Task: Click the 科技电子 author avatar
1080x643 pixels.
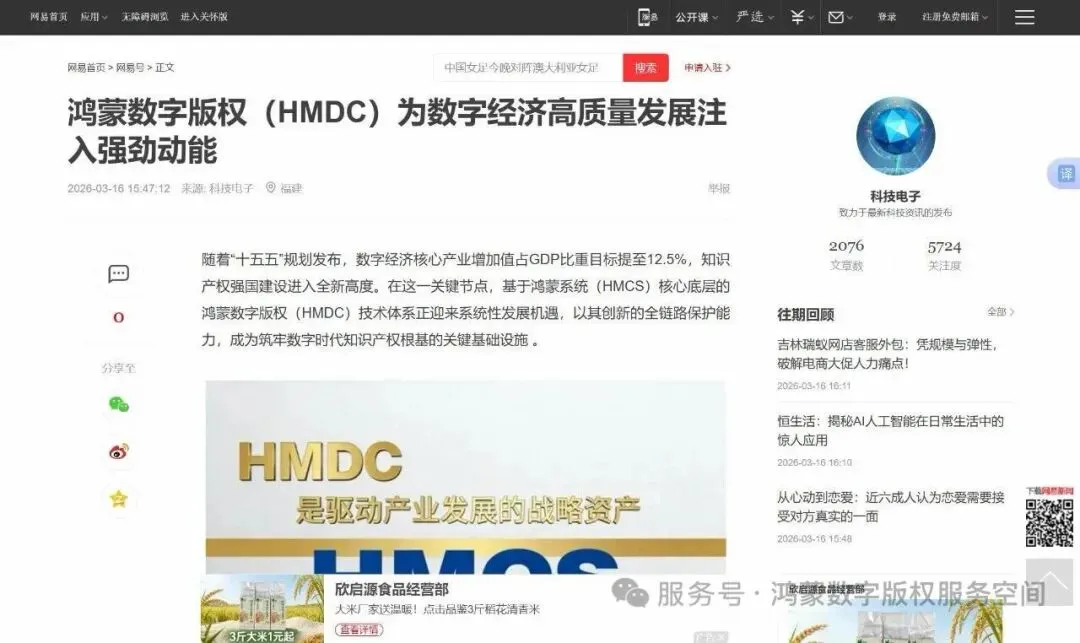Action: point(895,136)
